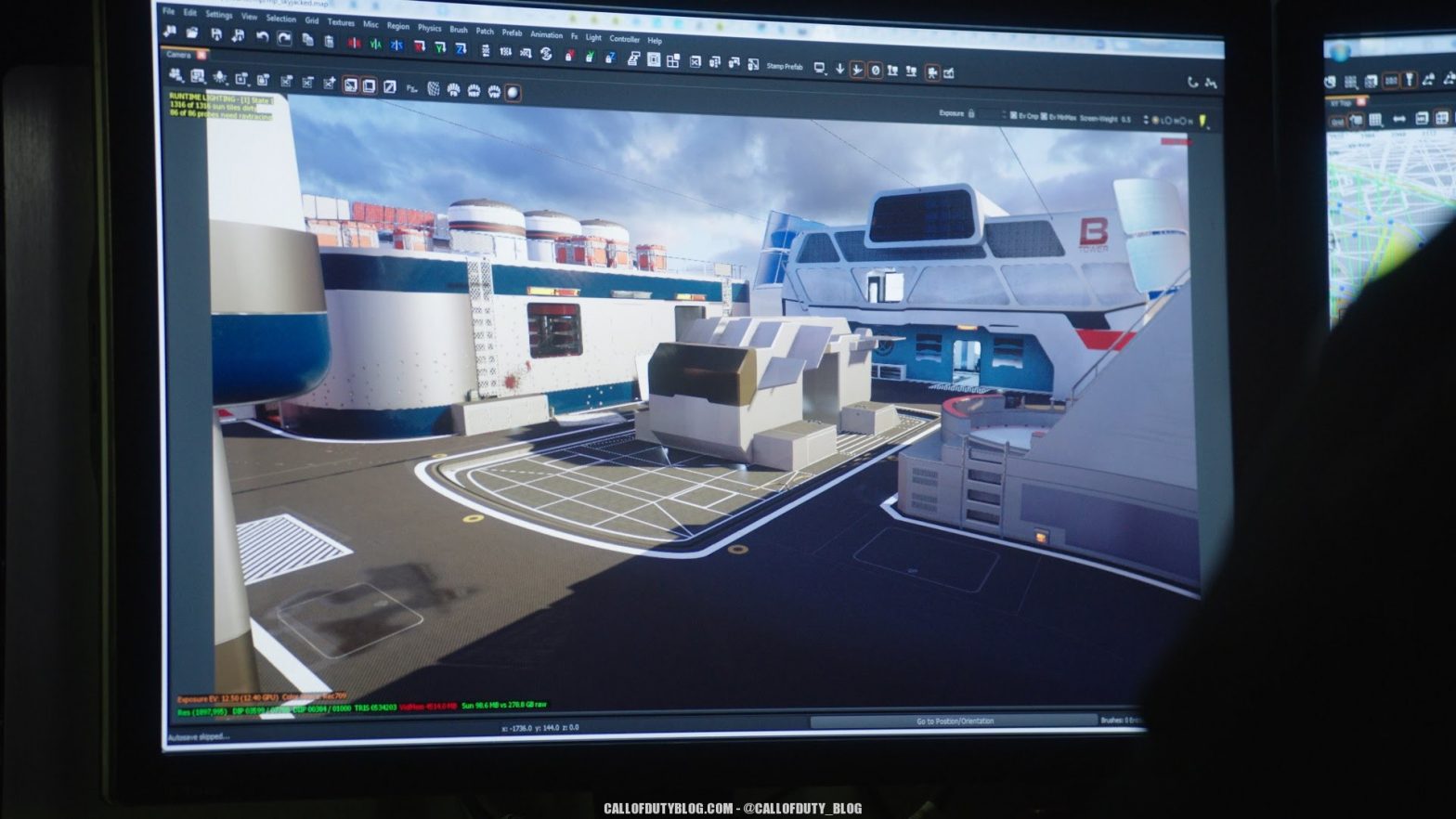Toggle the blue Z axis lock
Viewport: 1456px width, 819px height.
point(611,57)
